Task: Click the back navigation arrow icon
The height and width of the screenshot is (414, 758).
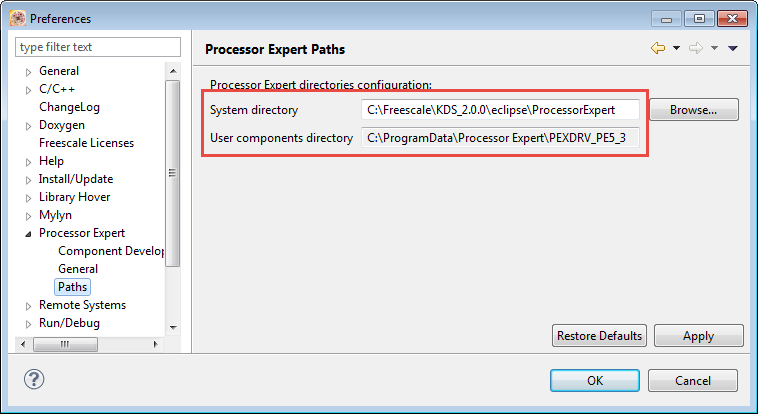Action: click(x=657, y=48)
